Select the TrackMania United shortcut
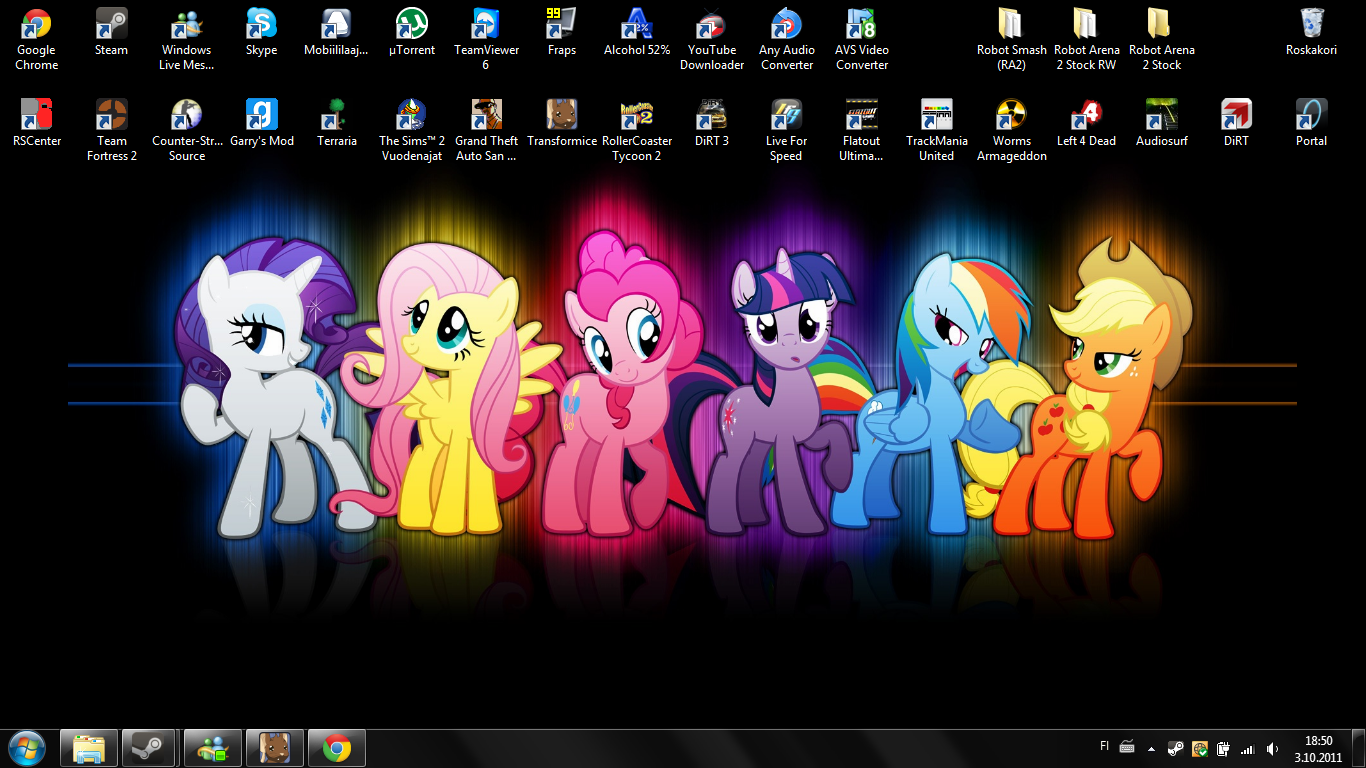 (937, 131)
